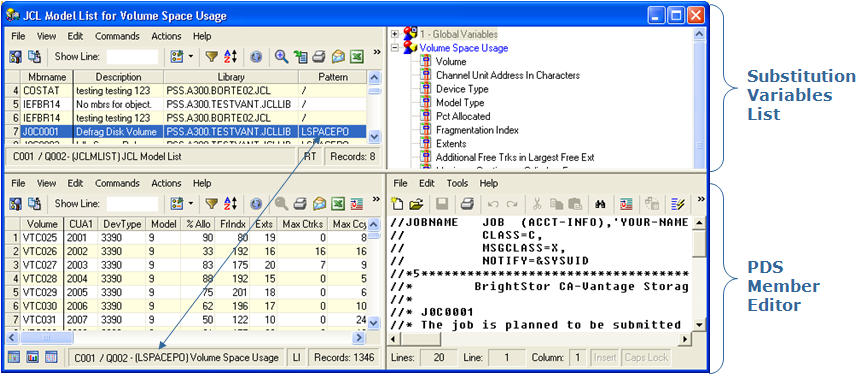This screenshot has width=868, height=375.
Task: Click e-mail envelope icon in JCL Model List toolbar
Action: 338,56
